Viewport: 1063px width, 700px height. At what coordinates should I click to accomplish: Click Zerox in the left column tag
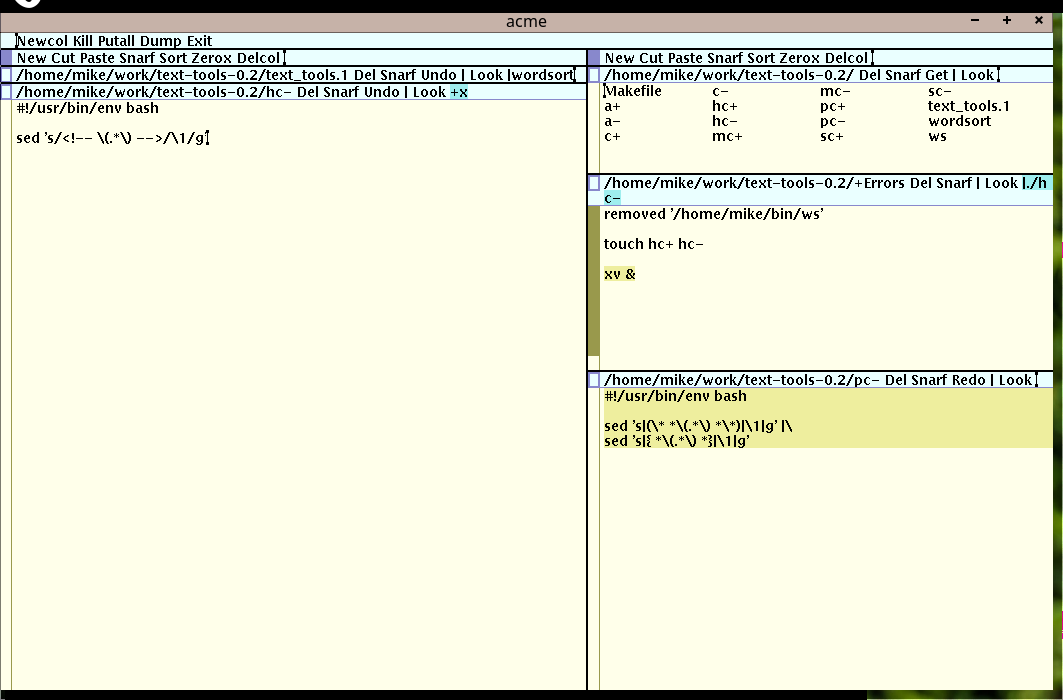click(212, 58)
